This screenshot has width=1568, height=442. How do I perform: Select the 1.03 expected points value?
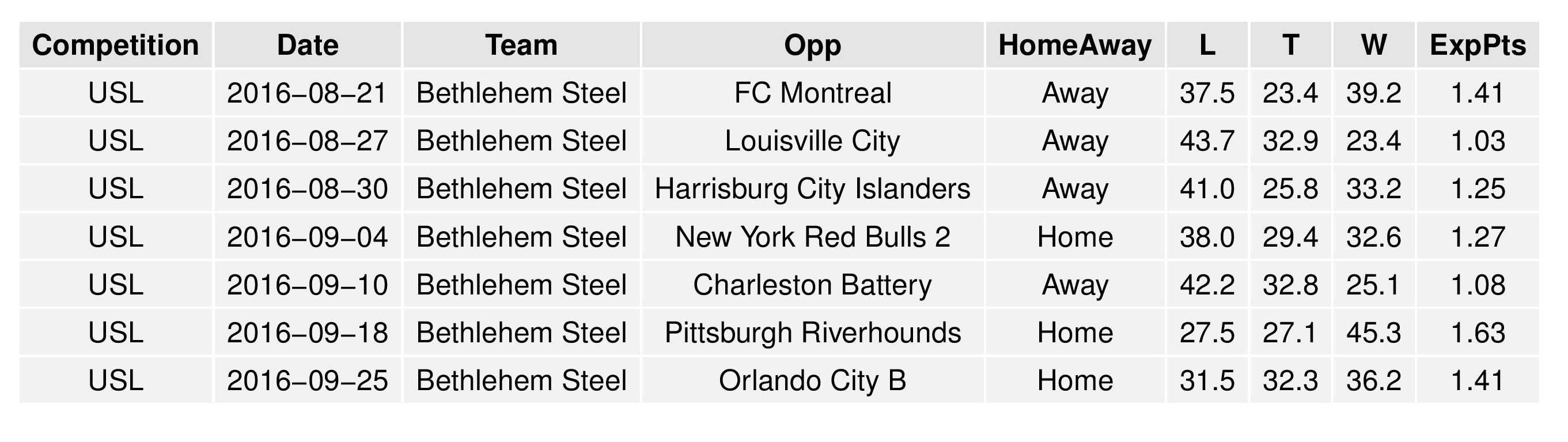click(x=1478, y=141)
